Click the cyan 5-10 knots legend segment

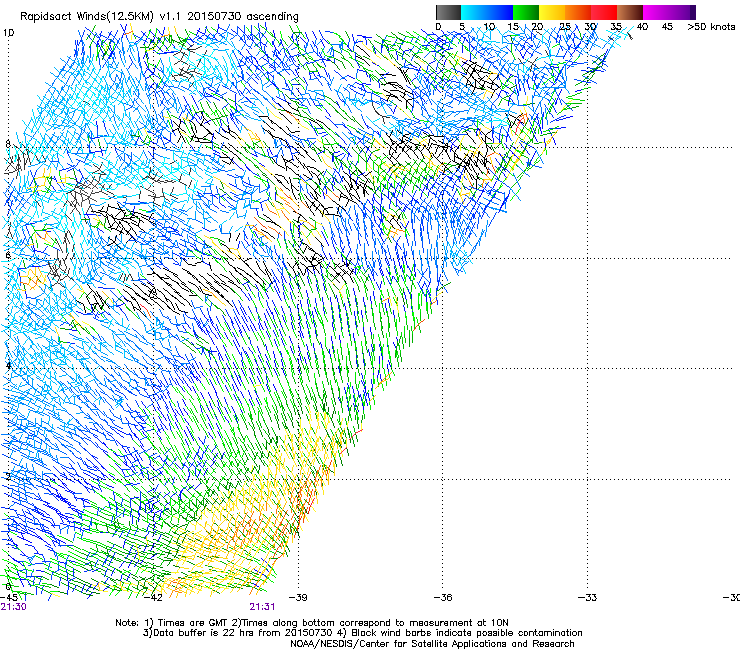click(x=474, y=12)
